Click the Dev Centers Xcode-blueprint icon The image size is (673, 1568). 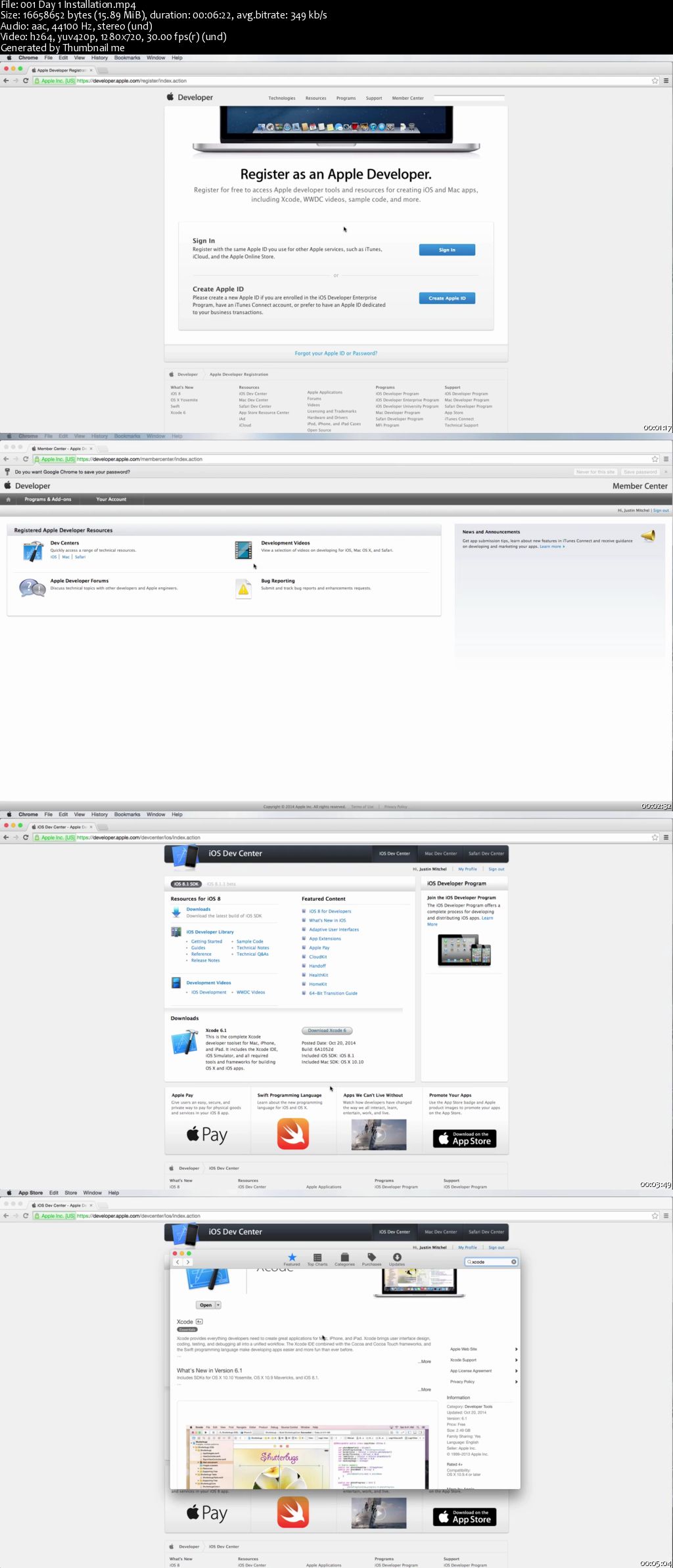pos(33,551)
